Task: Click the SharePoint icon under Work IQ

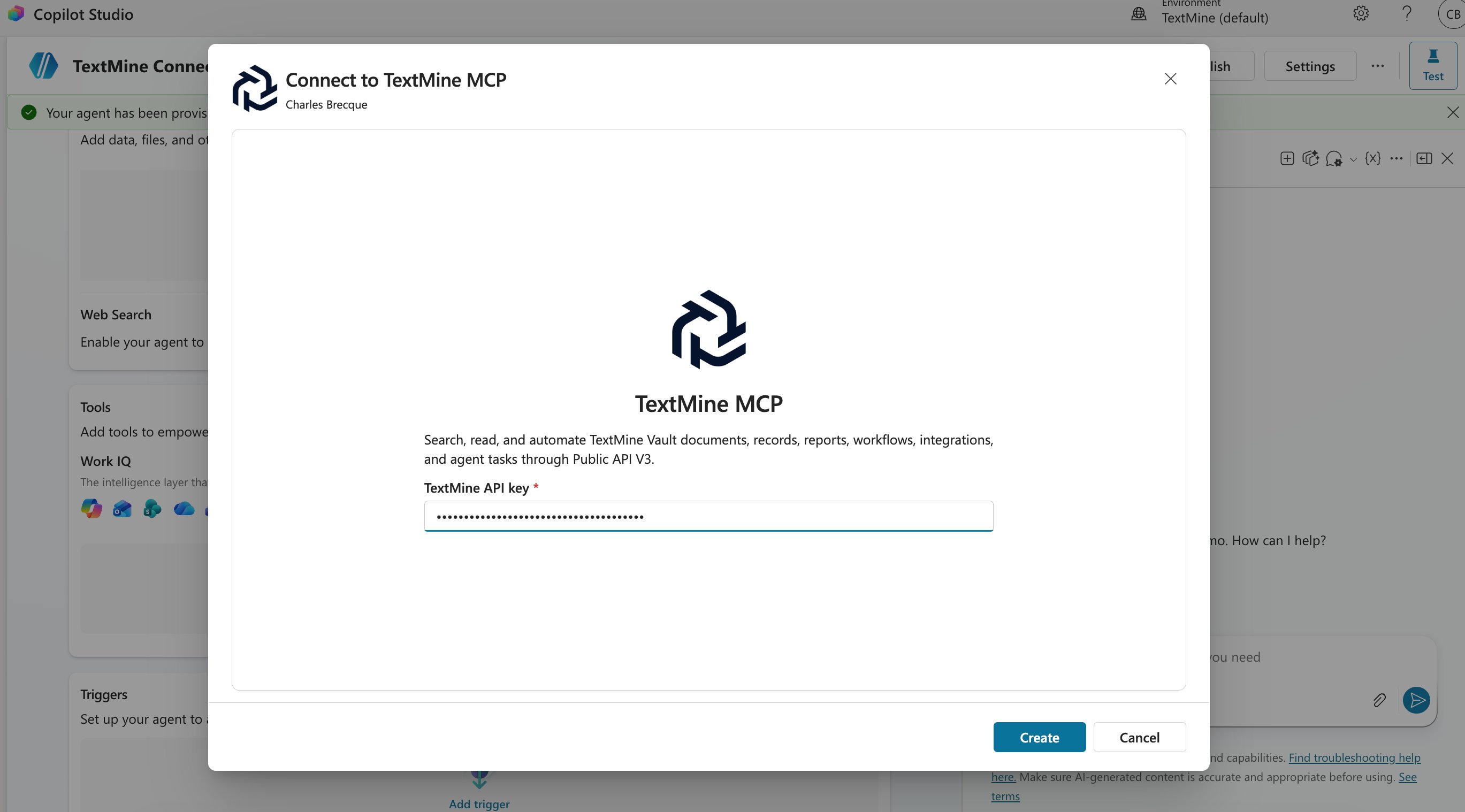Action: click(152, 508)
